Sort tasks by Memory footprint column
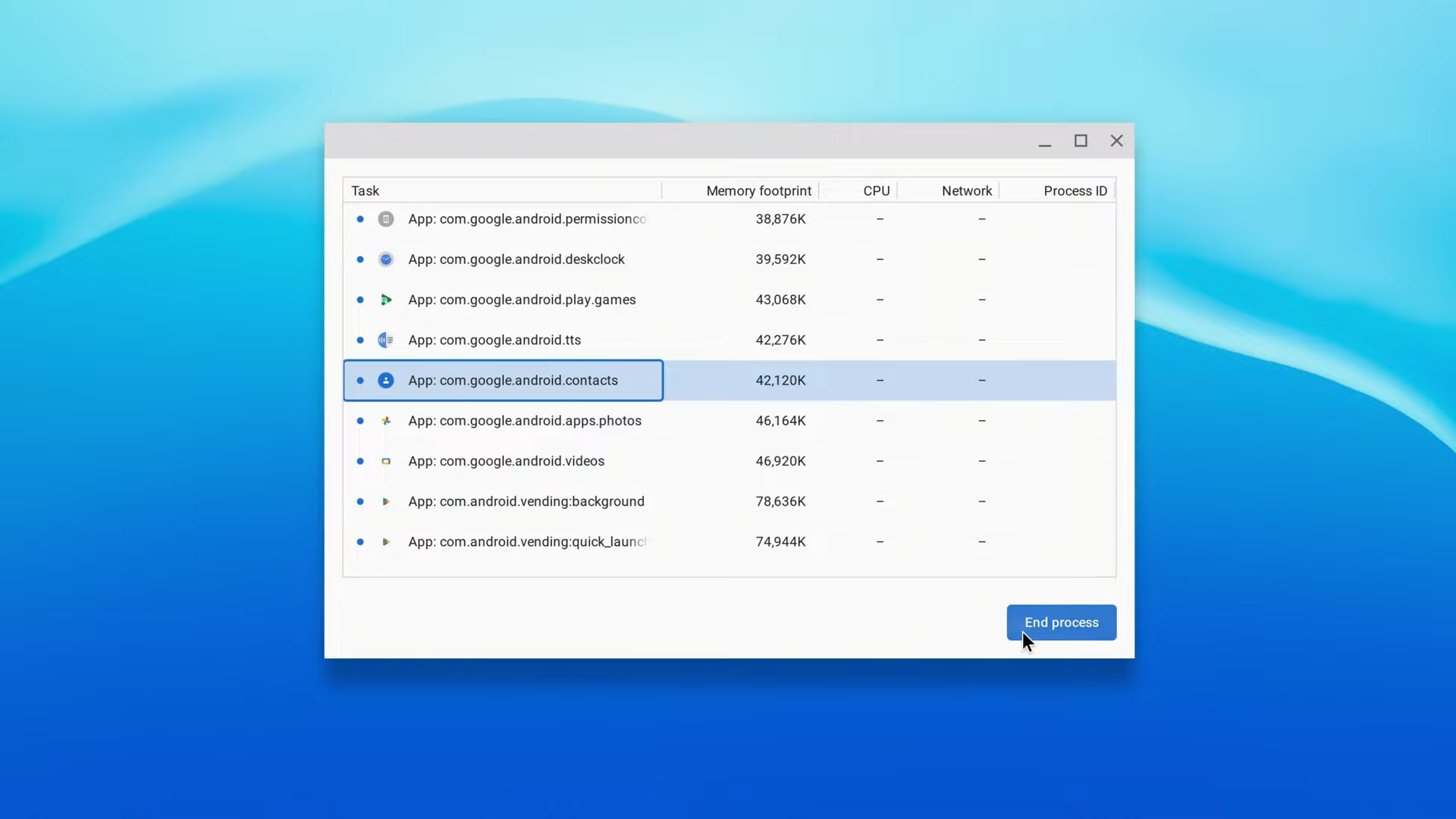1456x819 pixels. click(x=758, y=190)
